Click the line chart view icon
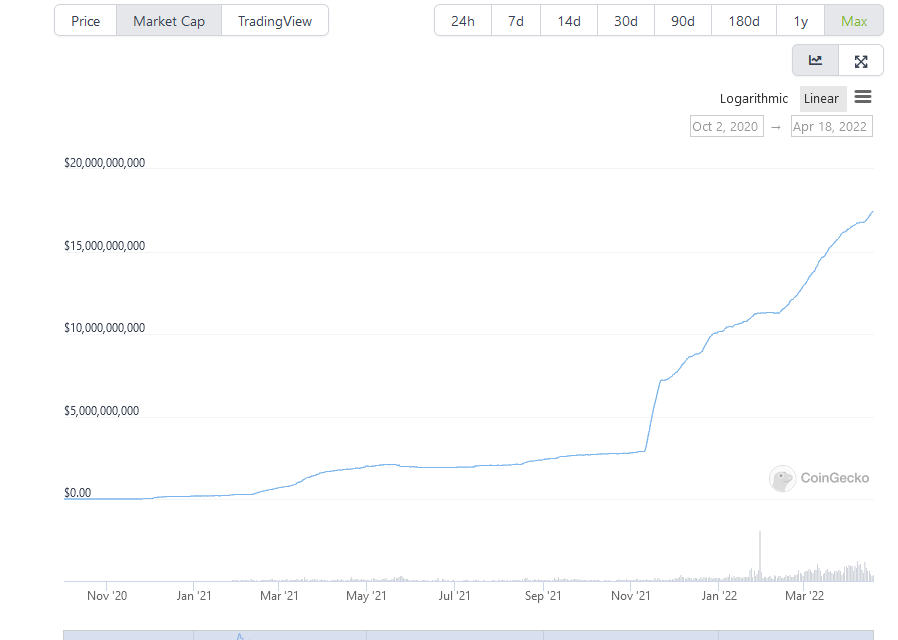This screenshot has width=898, height=640. tap(815, 61)
